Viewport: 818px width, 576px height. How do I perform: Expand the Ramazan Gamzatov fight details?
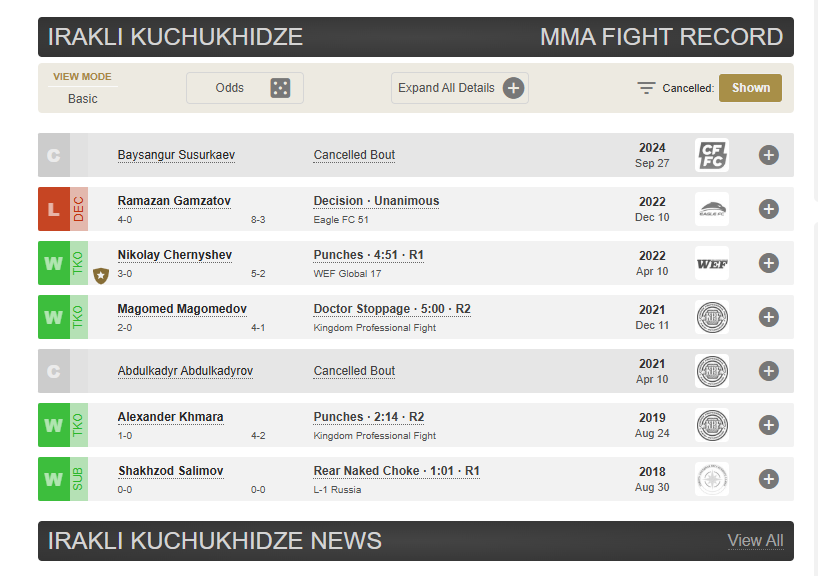[x=768, y=209]
